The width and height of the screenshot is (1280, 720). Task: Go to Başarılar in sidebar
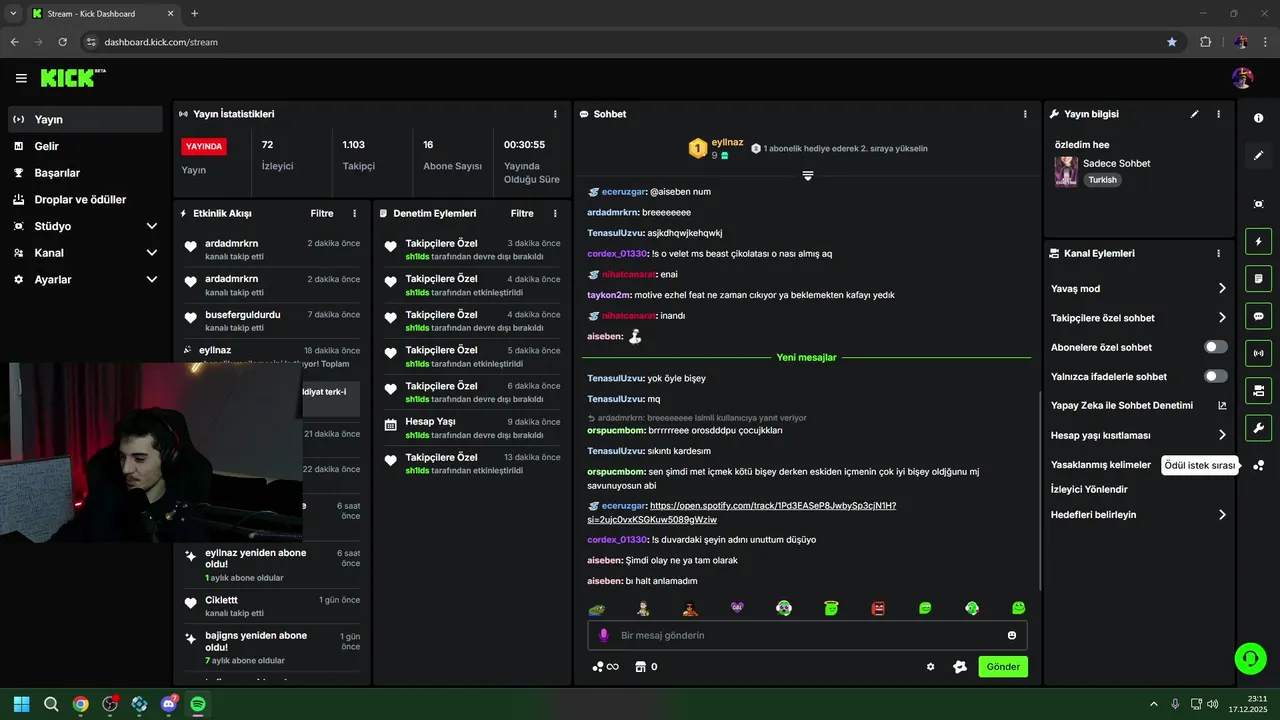[x=85, y=173]
